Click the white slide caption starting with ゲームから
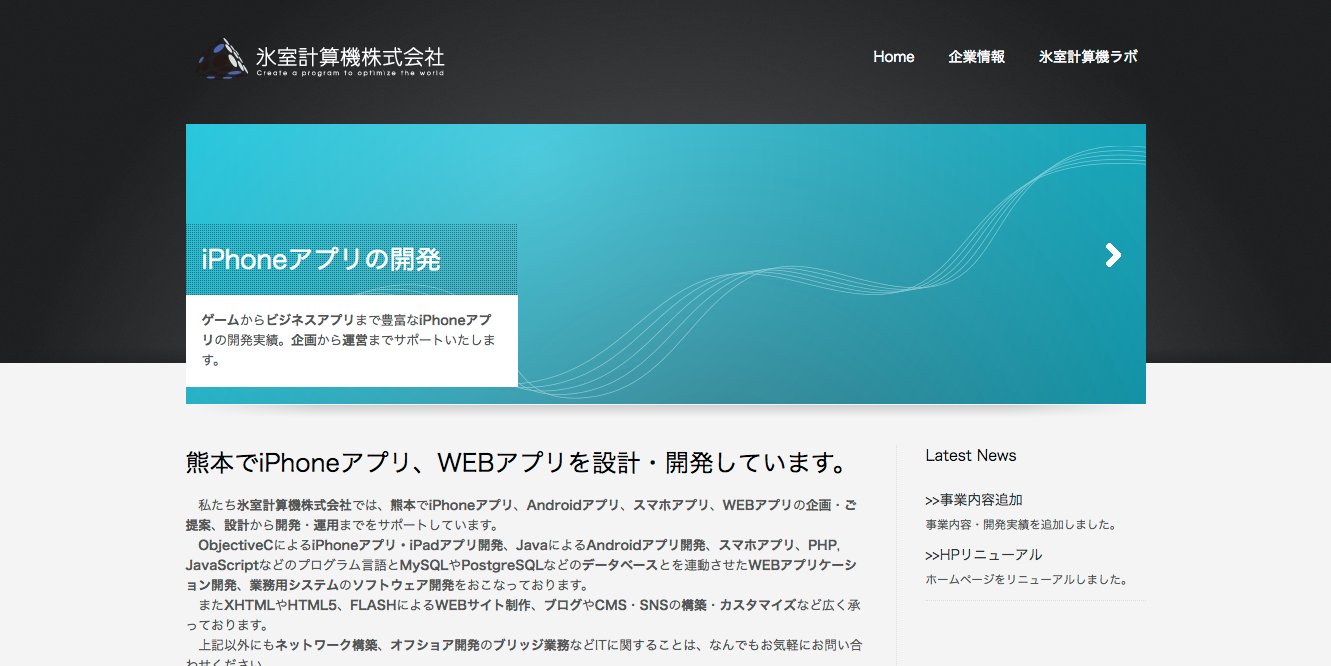Screen dimensions: 1331x666 click(350, 340)
